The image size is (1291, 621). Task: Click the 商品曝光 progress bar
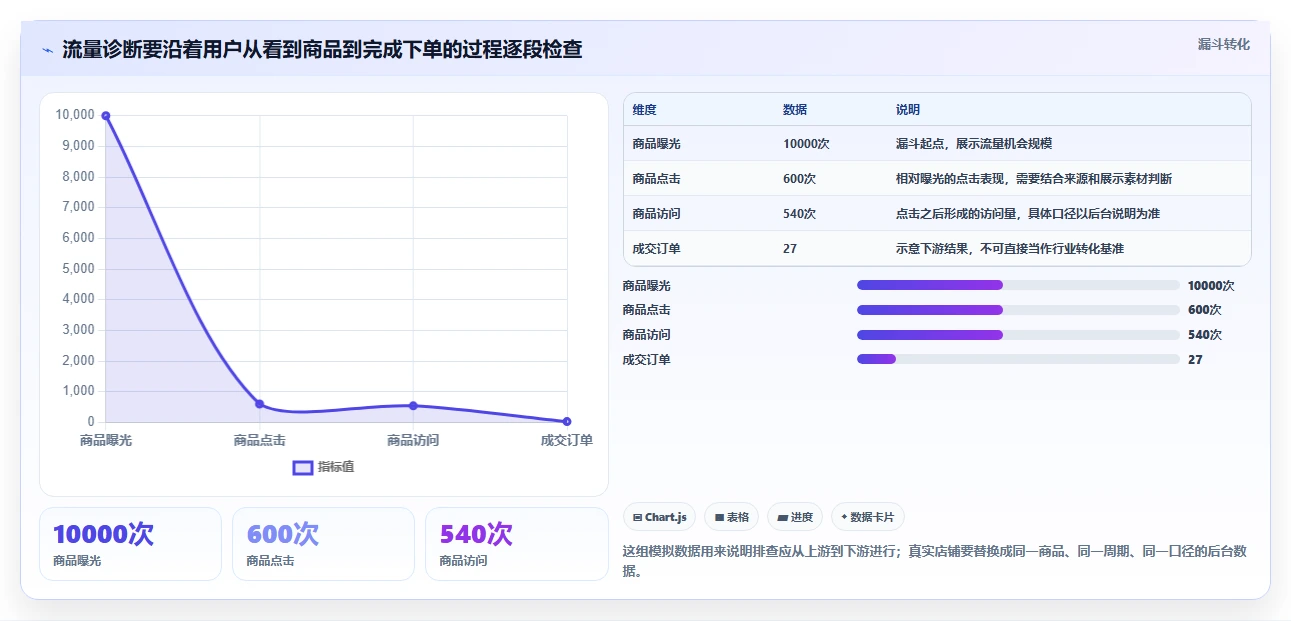[1018, 285]
